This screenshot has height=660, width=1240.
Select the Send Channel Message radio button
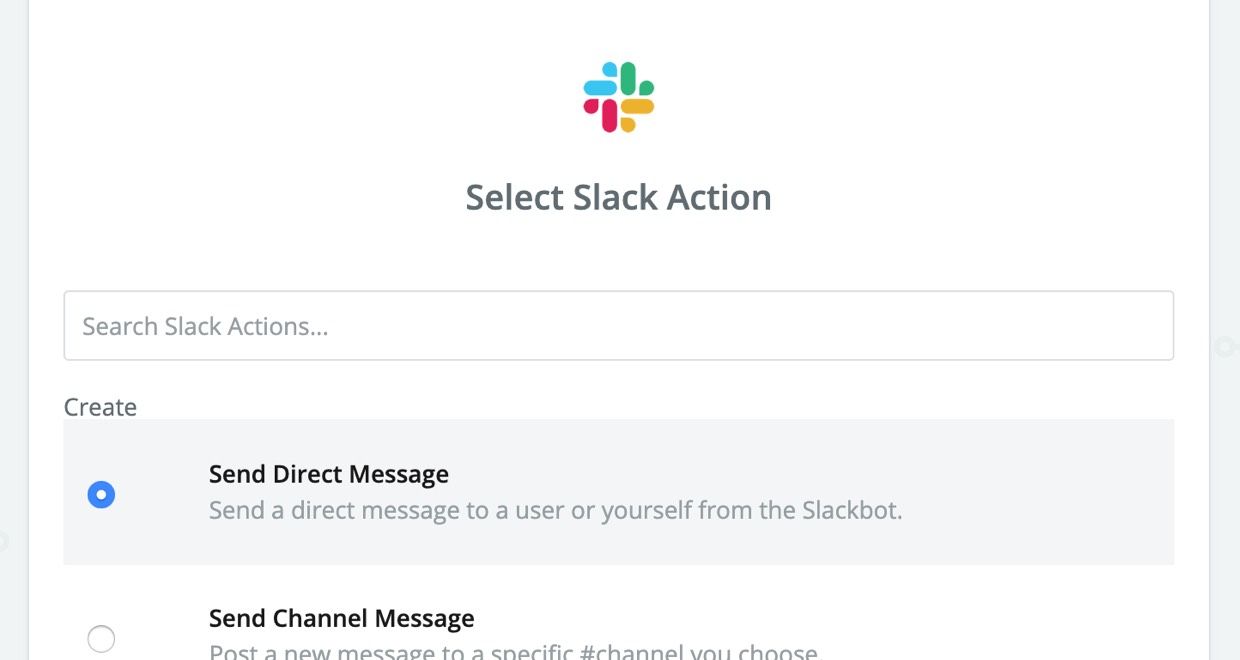point(101,638)
